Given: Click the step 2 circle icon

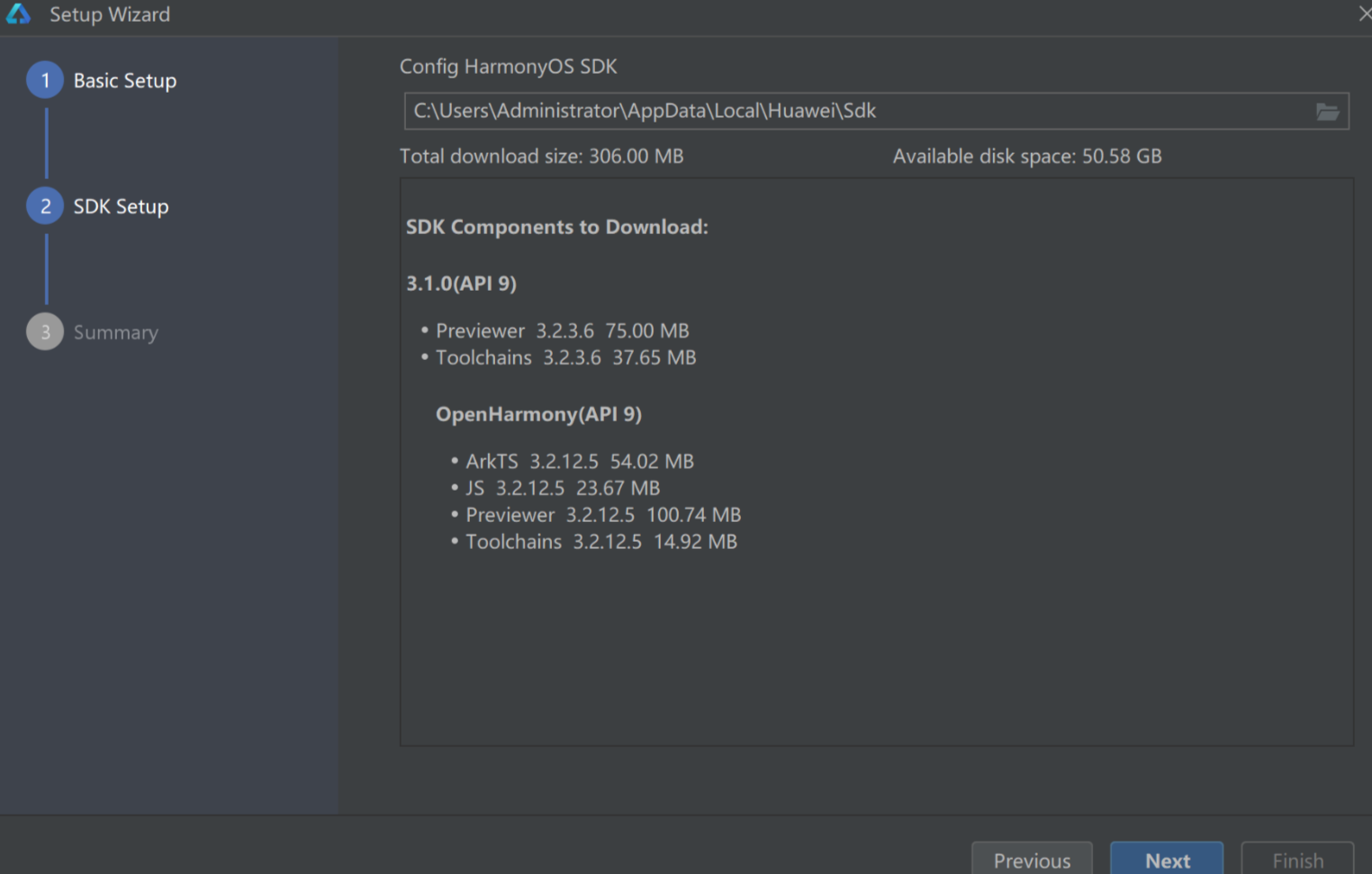Looking at the screenshot, I should [45, 206].
